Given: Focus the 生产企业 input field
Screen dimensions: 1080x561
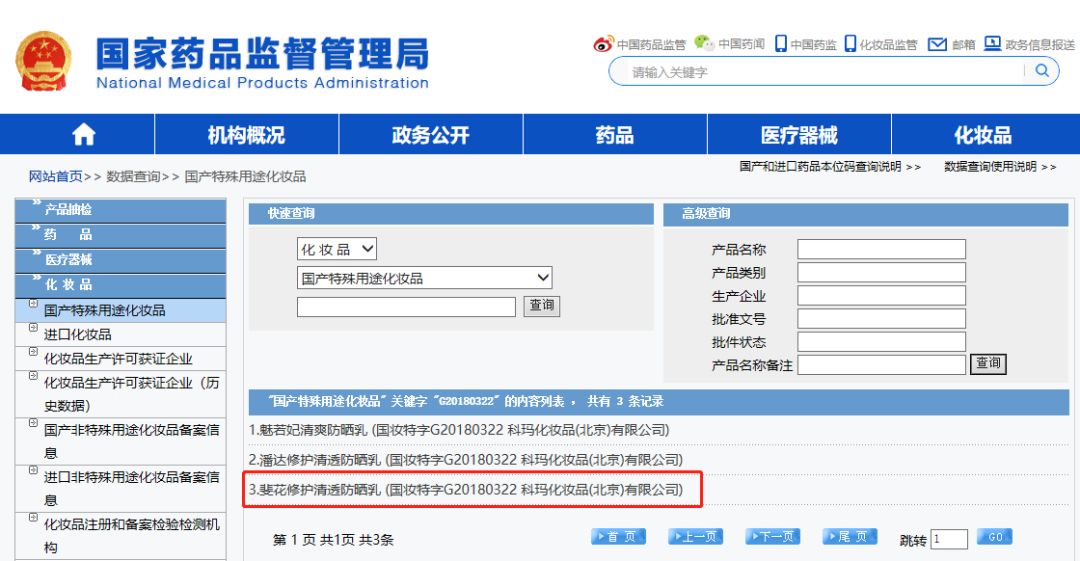Looking at the screenshot, I should 882,296.
